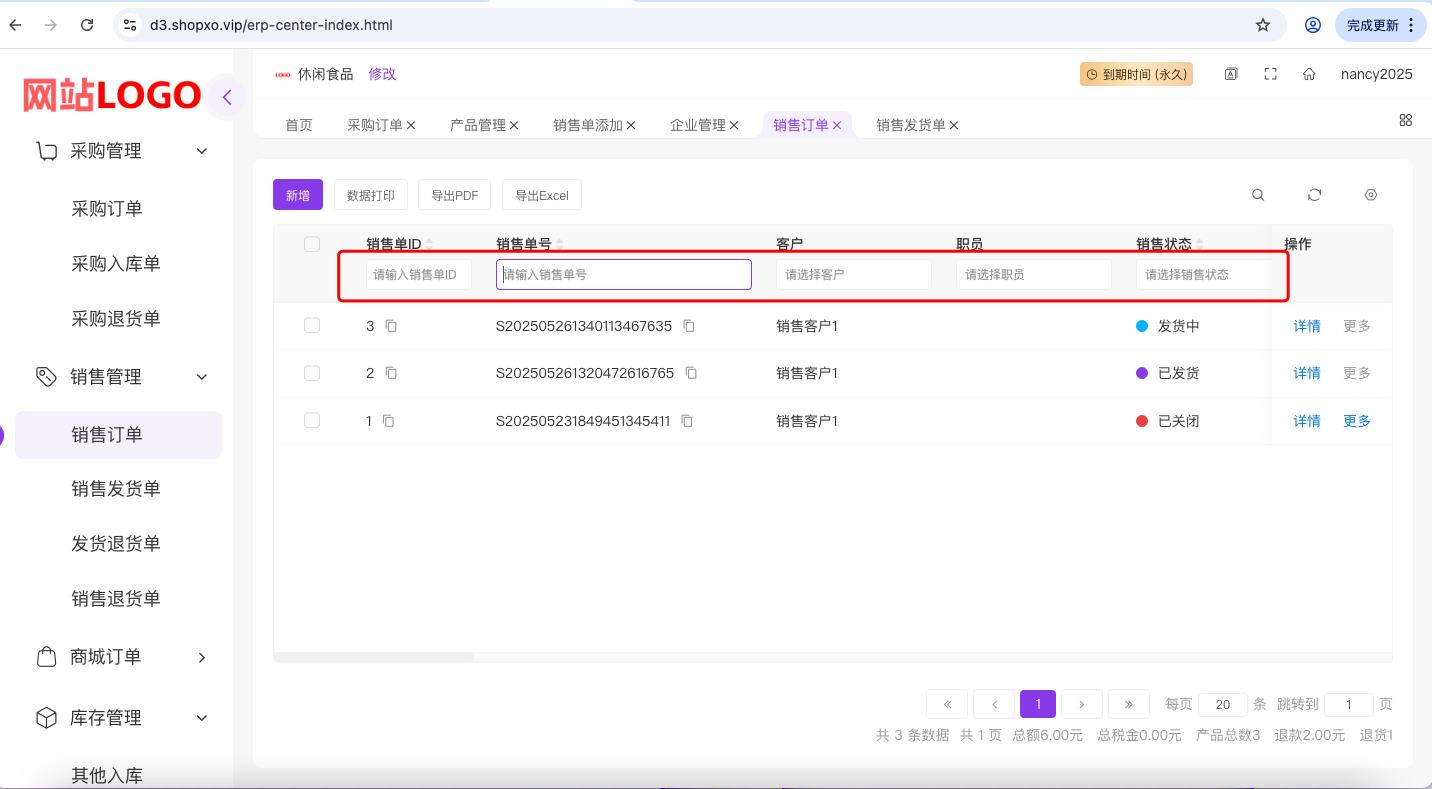The image size is (1432, 789).
Task: Sort the table by 销售单号
Action: (x=560, y=244)
